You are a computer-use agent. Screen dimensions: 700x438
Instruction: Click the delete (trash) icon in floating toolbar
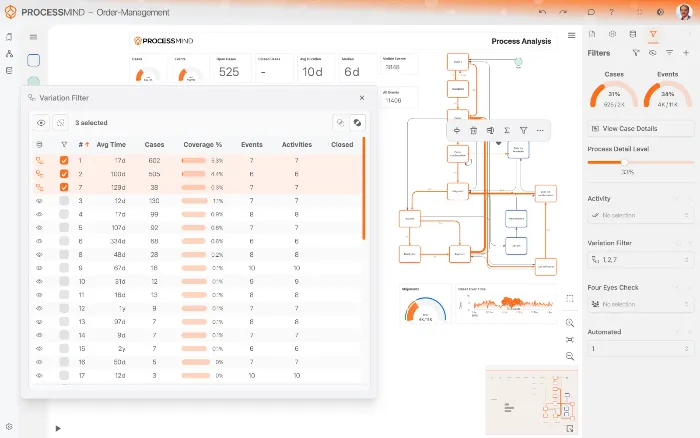473,130
